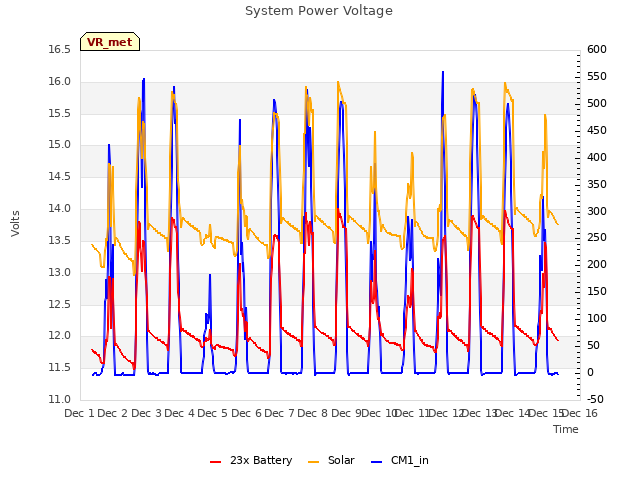Click the 400 right axis value
640x480 pixels.
point(597,158)
